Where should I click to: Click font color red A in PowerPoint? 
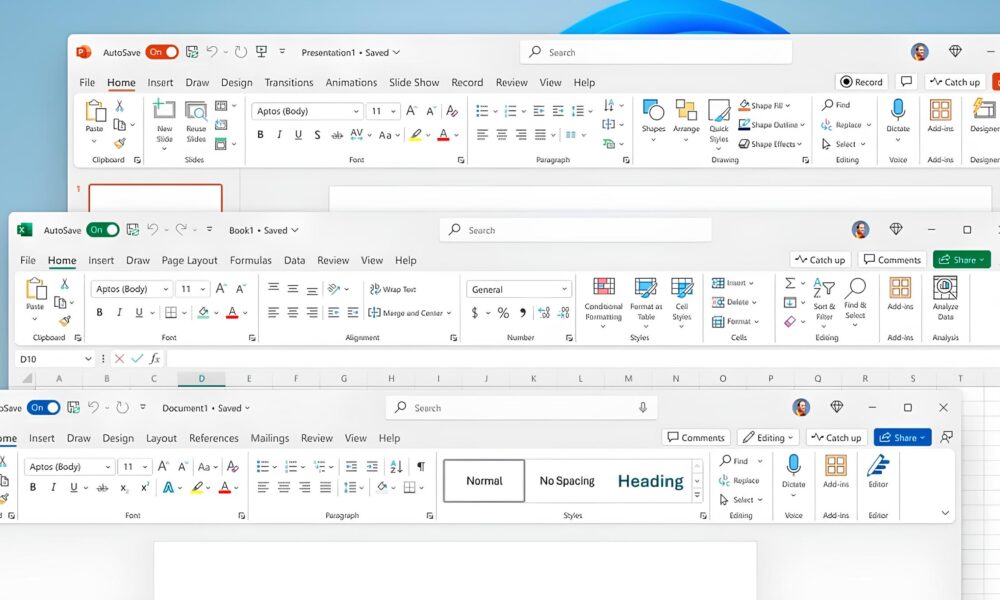coord(443,135)
